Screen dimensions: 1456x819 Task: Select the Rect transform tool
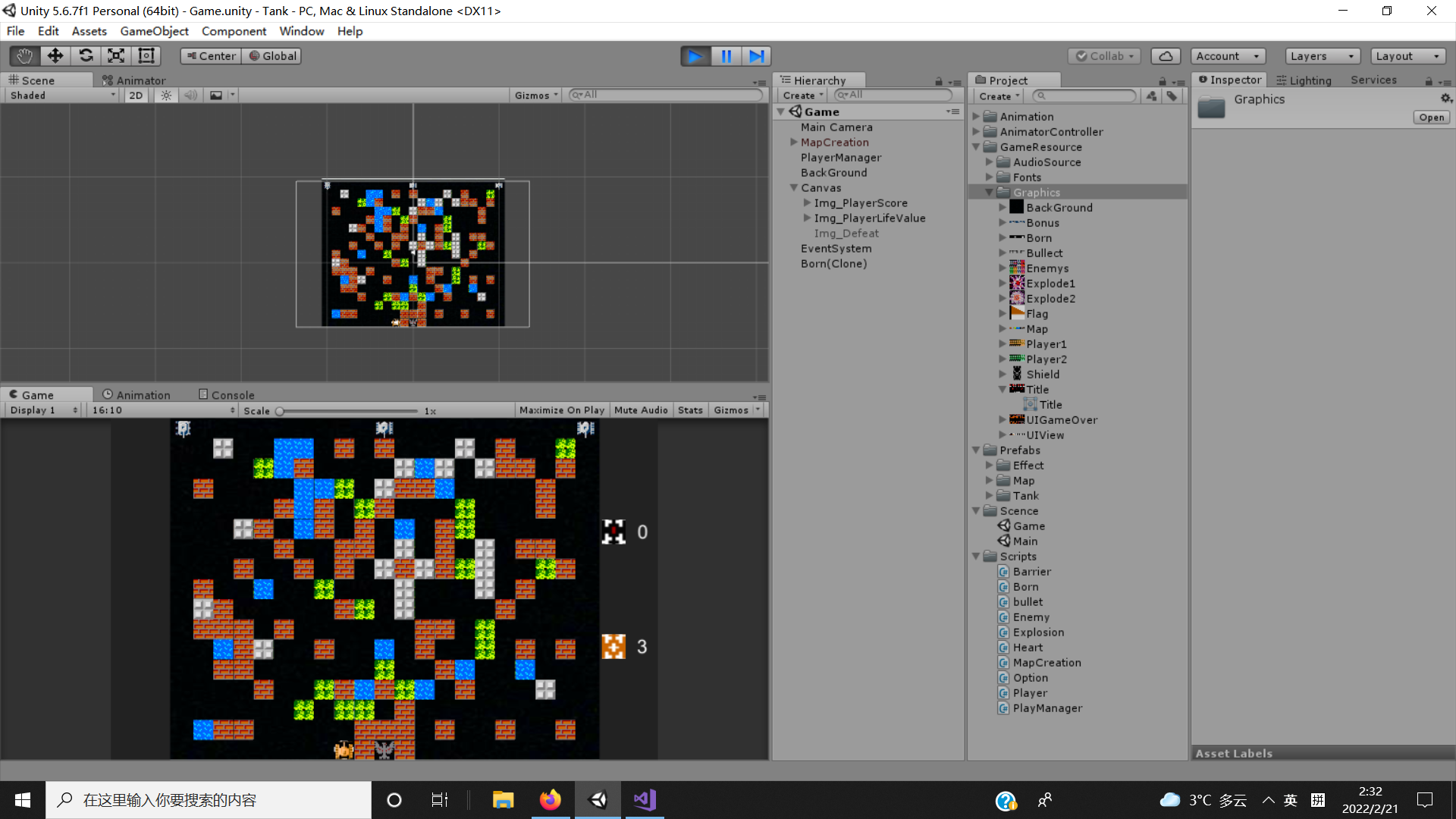[x=146, y=56]
